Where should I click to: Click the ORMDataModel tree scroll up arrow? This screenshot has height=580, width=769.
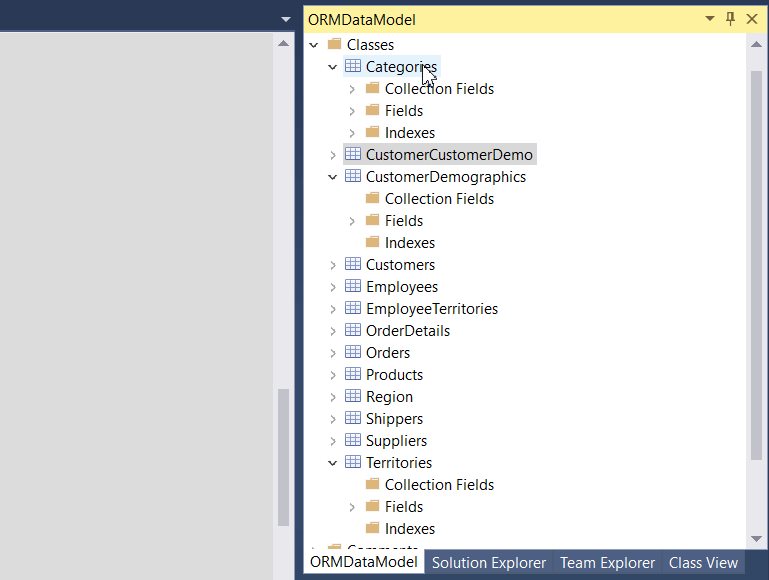756,44
